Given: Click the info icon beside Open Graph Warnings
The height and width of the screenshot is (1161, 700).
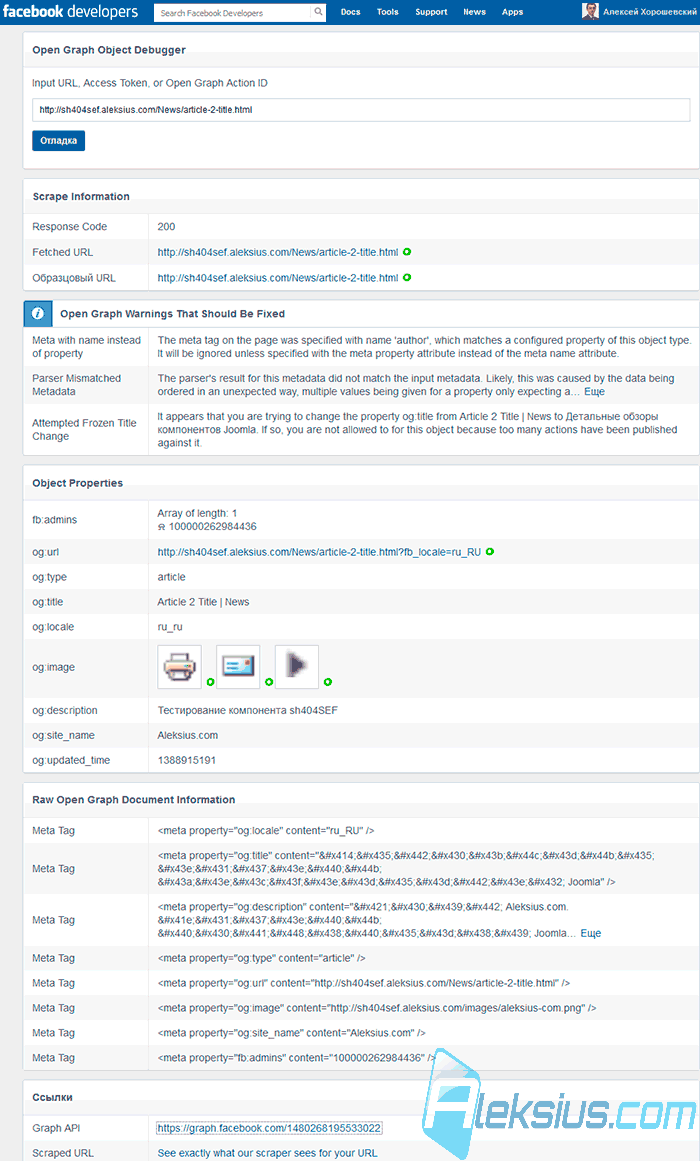Looking at the screenshot, I should pyautogui.click(x=37, y=313).
